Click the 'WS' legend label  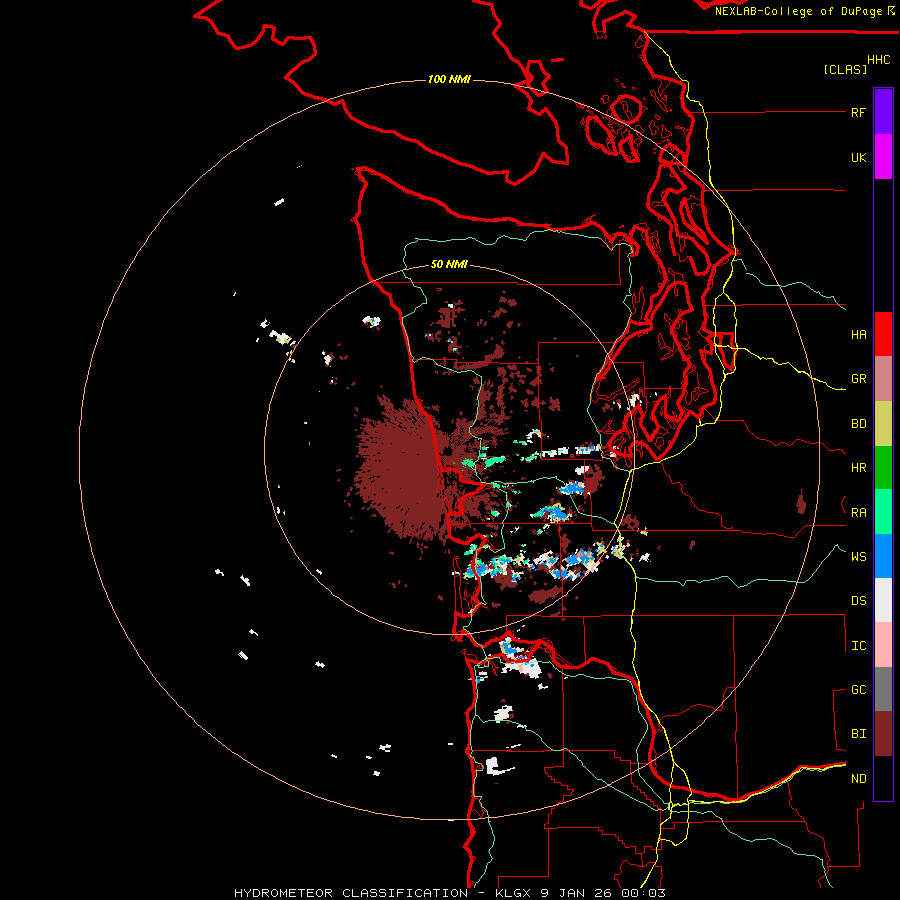(x=858, y=557)
